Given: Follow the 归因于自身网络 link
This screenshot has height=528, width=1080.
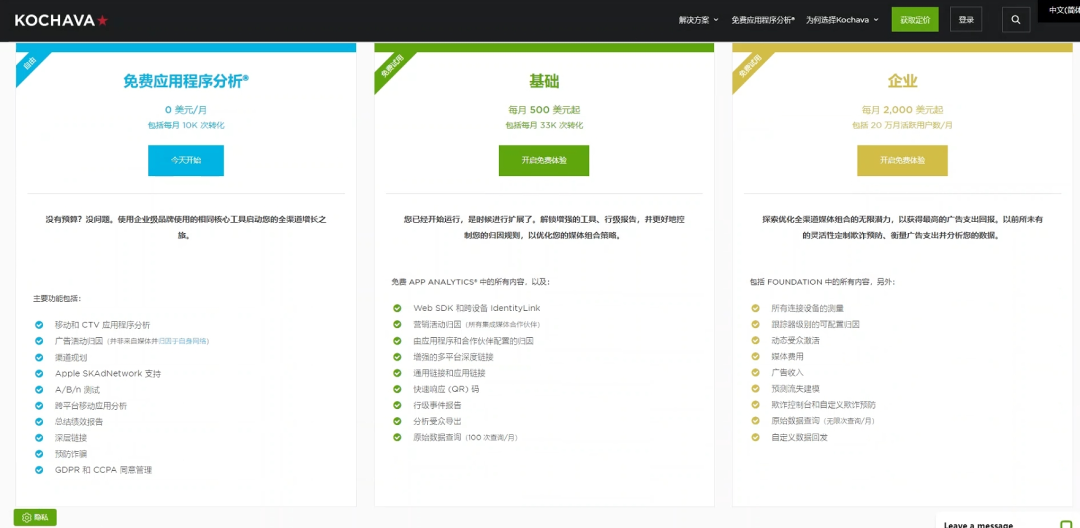Looking at the screenshot, I should pyautogui.click(x=184, y=341).
